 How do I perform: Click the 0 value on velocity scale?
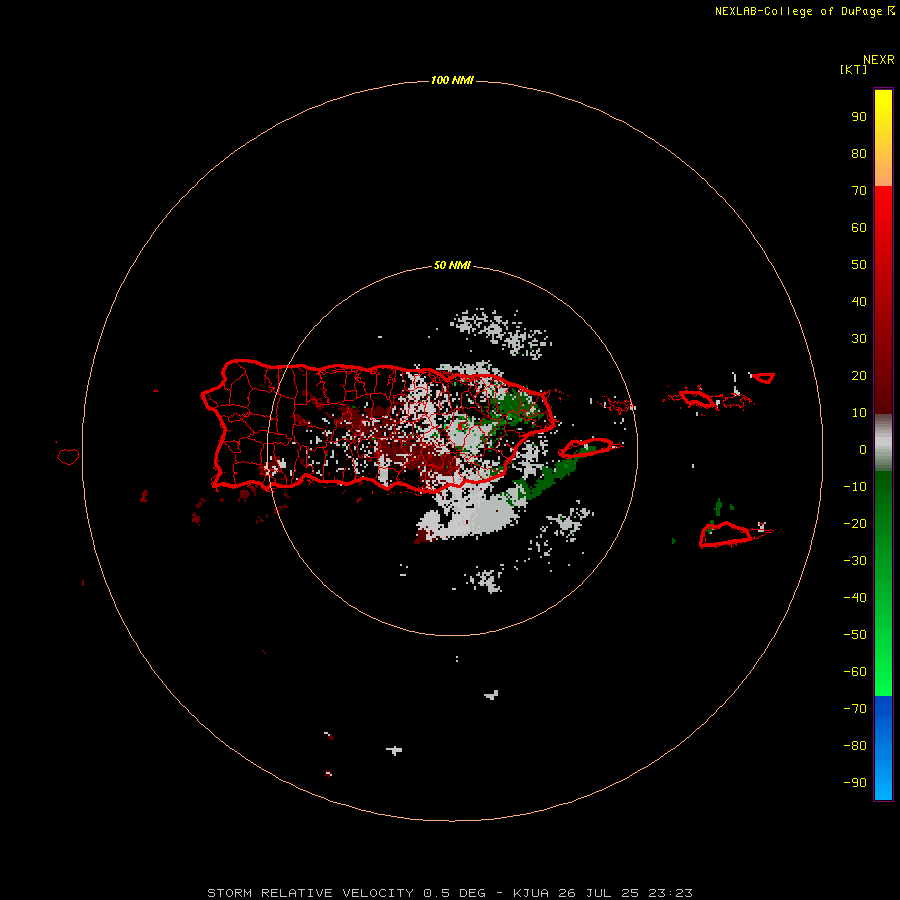[x=863, y=449]
